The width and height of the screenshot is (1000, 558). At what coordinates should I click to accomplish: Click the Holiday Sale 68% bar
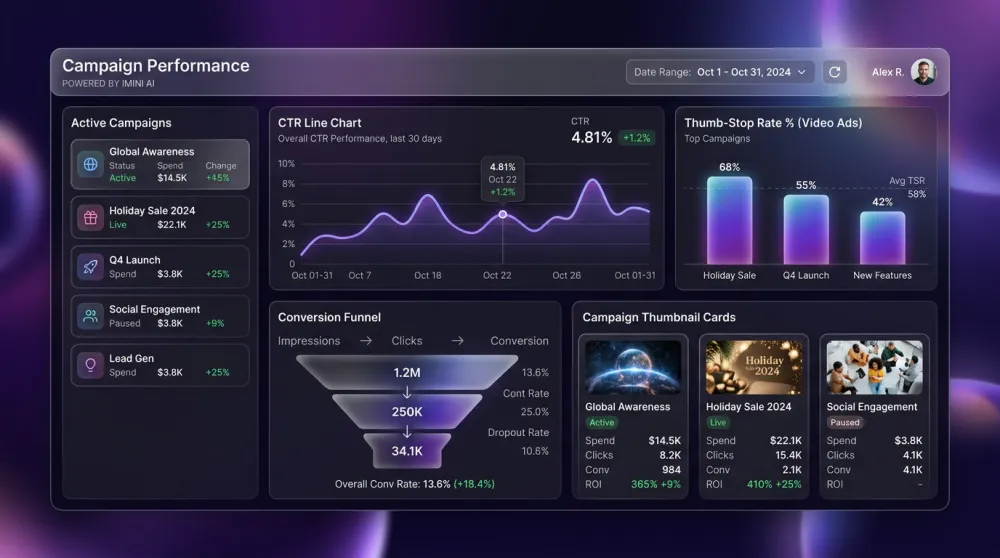729,220
